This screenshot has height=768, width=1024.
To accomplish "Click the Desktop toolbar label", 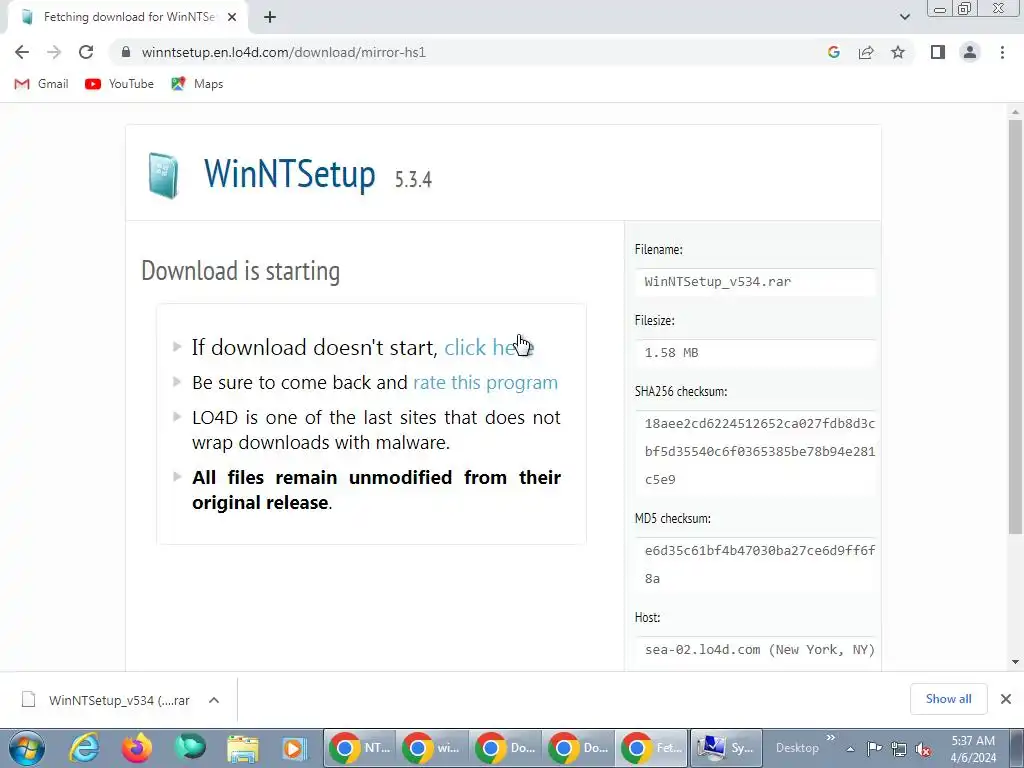I will pyautogui.click(x=797, y=748).
